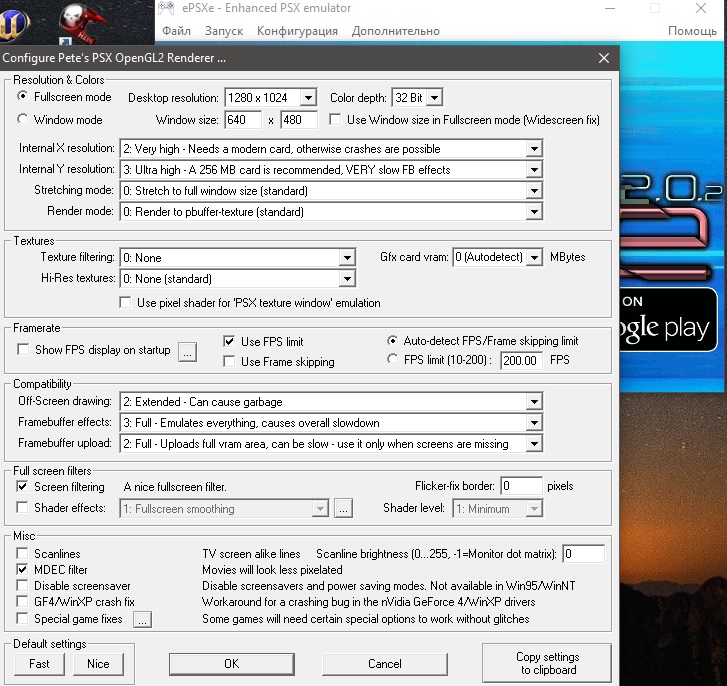Click the Window size height field
Image resolution: width=727 pixels, height=686 pixels.
[x=299, y=120]
